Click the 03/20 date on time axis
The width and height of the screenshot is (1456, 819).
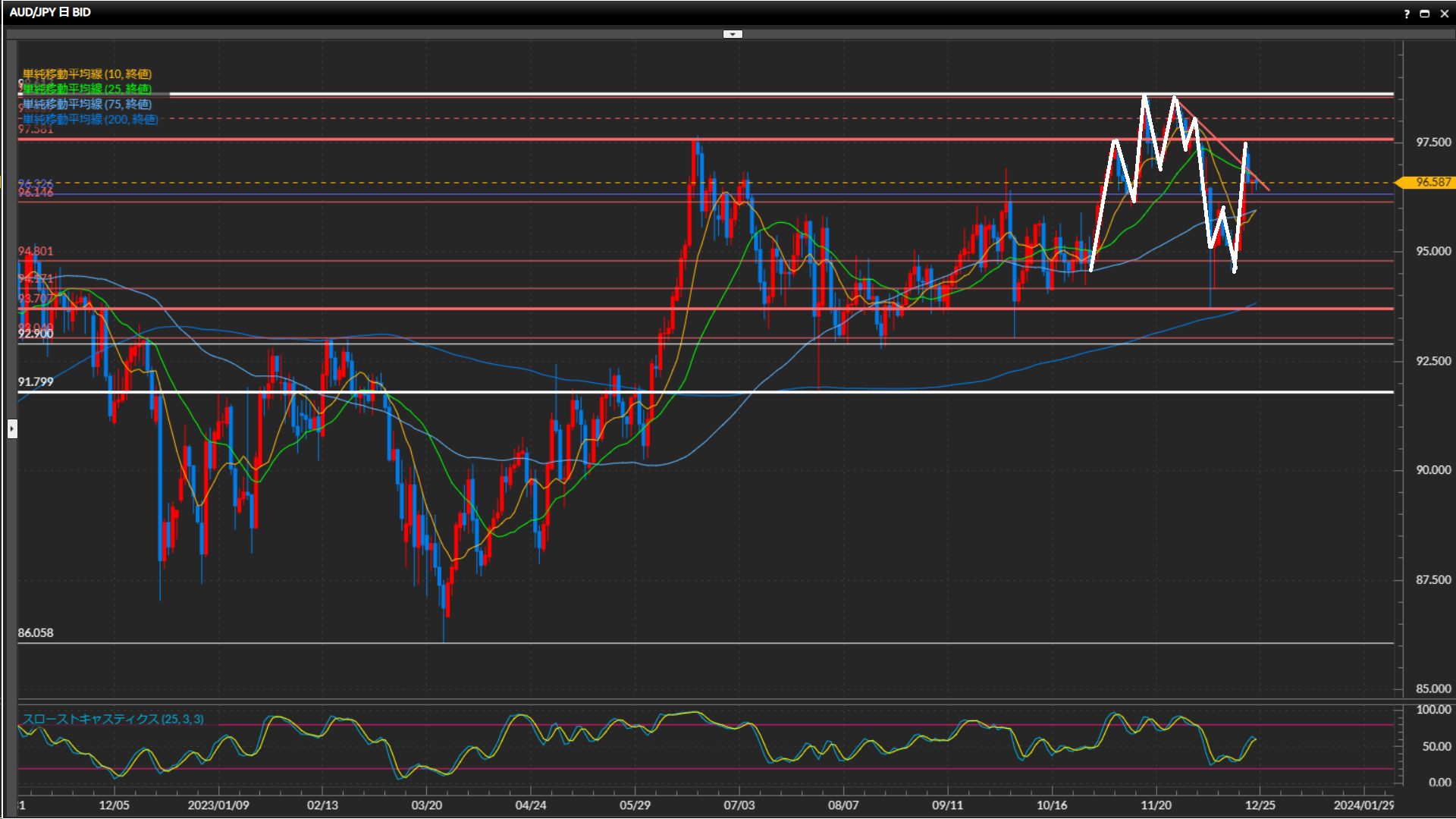tap(426, 805)
